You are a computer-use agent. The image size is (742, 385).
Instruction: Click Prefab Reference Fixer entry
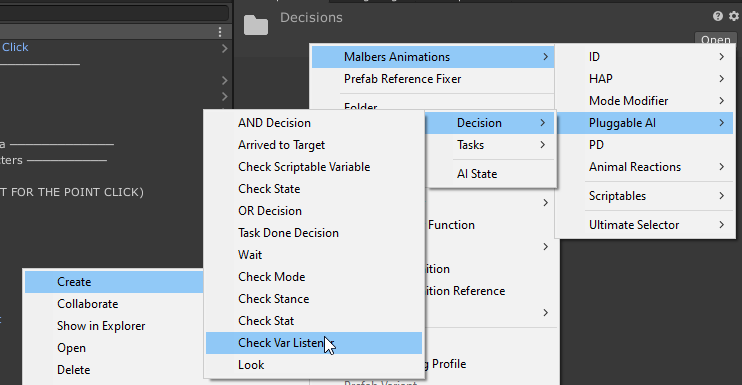click(x=433, y=79)
